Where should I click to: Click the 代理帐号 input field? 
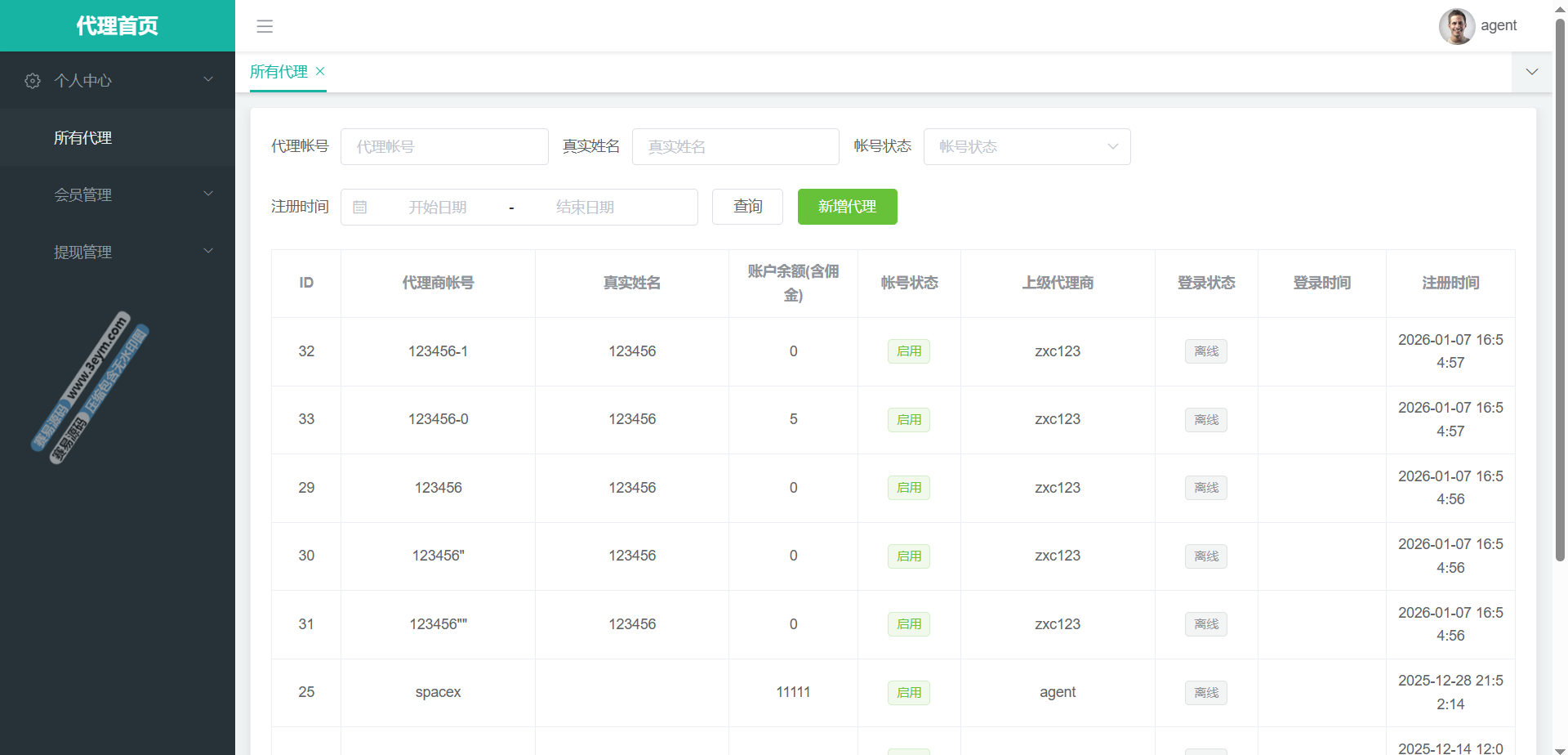pyautogui.click(x=444, y=147)
